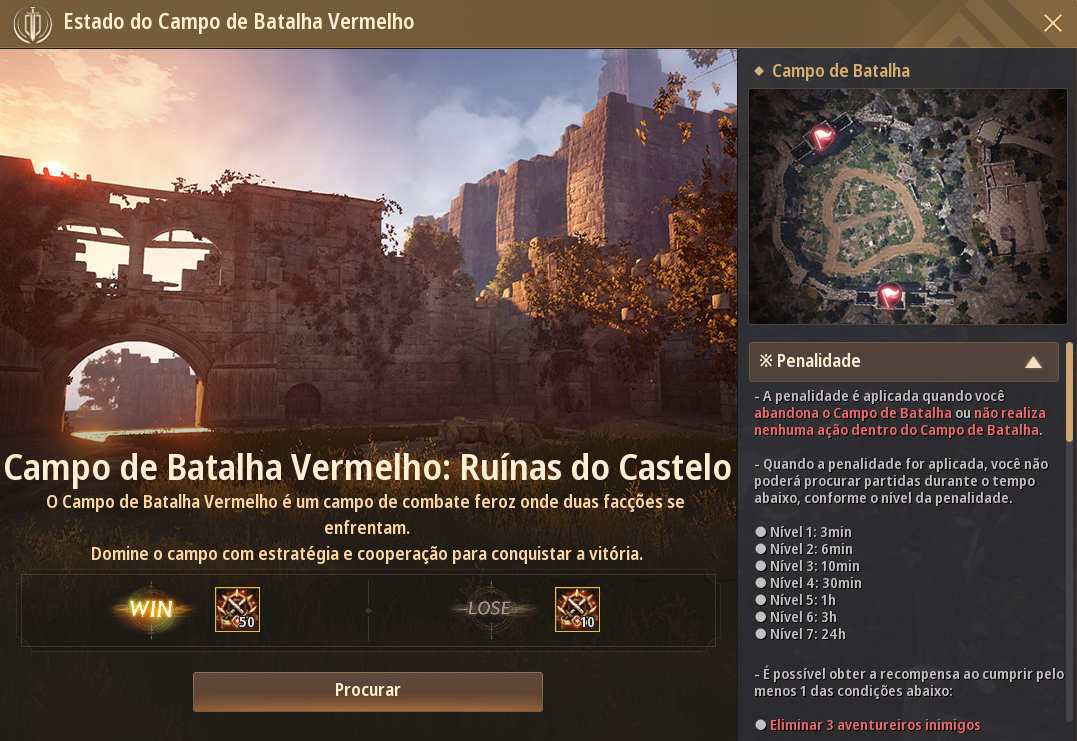1077x741 pixels.
Task: Select the Nível 7: 24h bullet
Action: tap(760, 634)
